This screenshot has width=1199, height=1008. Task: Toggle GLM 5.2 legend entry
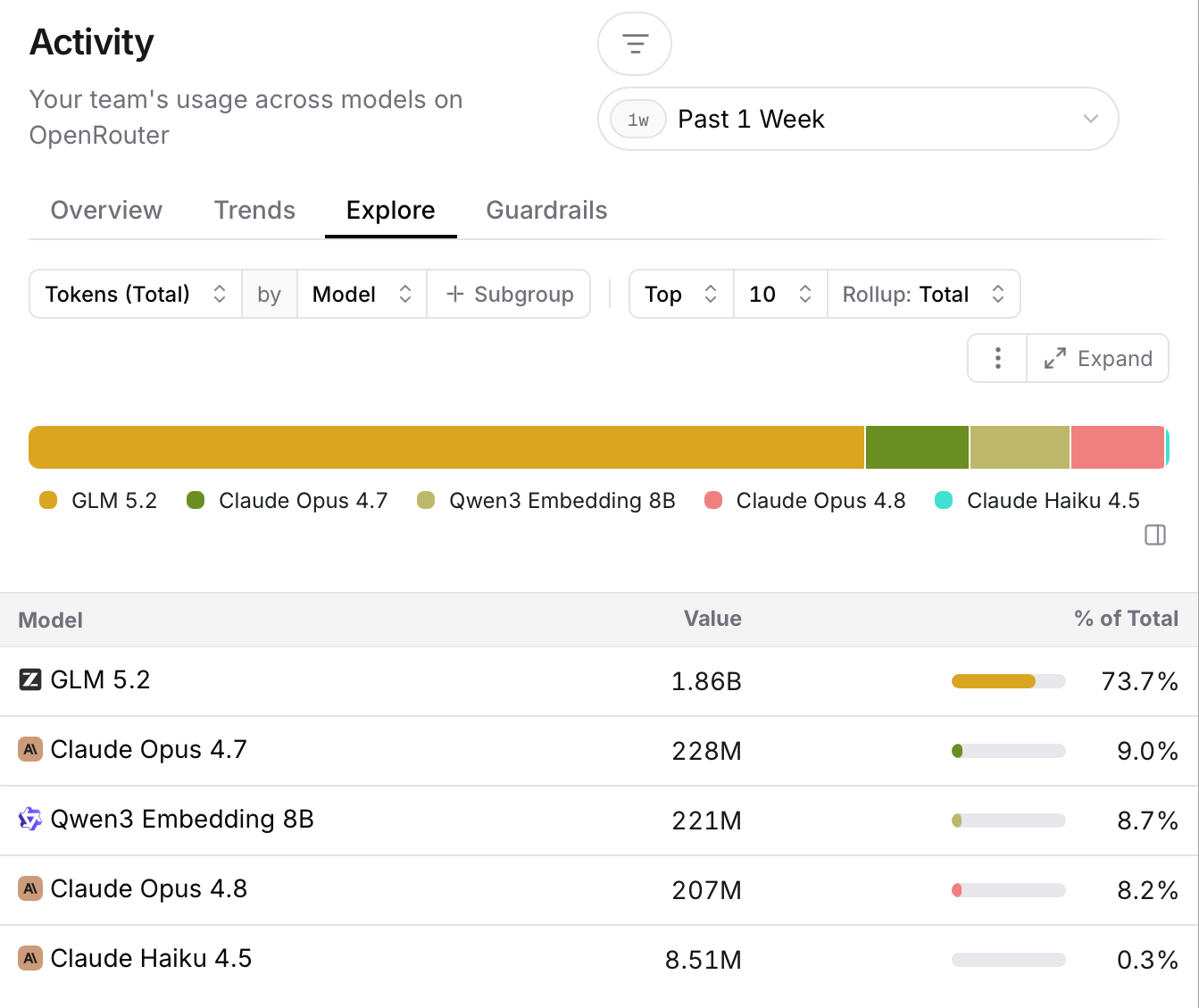98,500
